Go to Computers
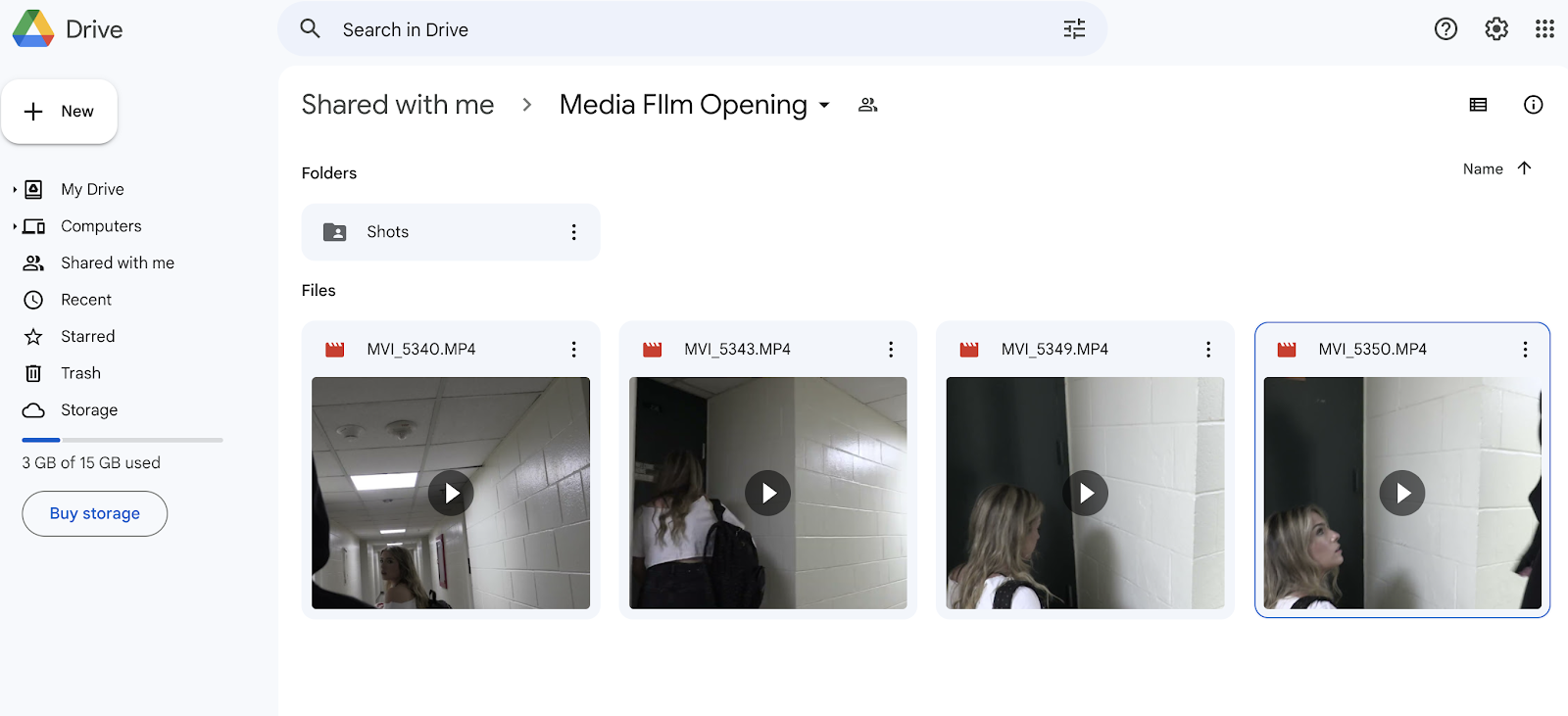The image size is (1568, 716). (101, 226)
